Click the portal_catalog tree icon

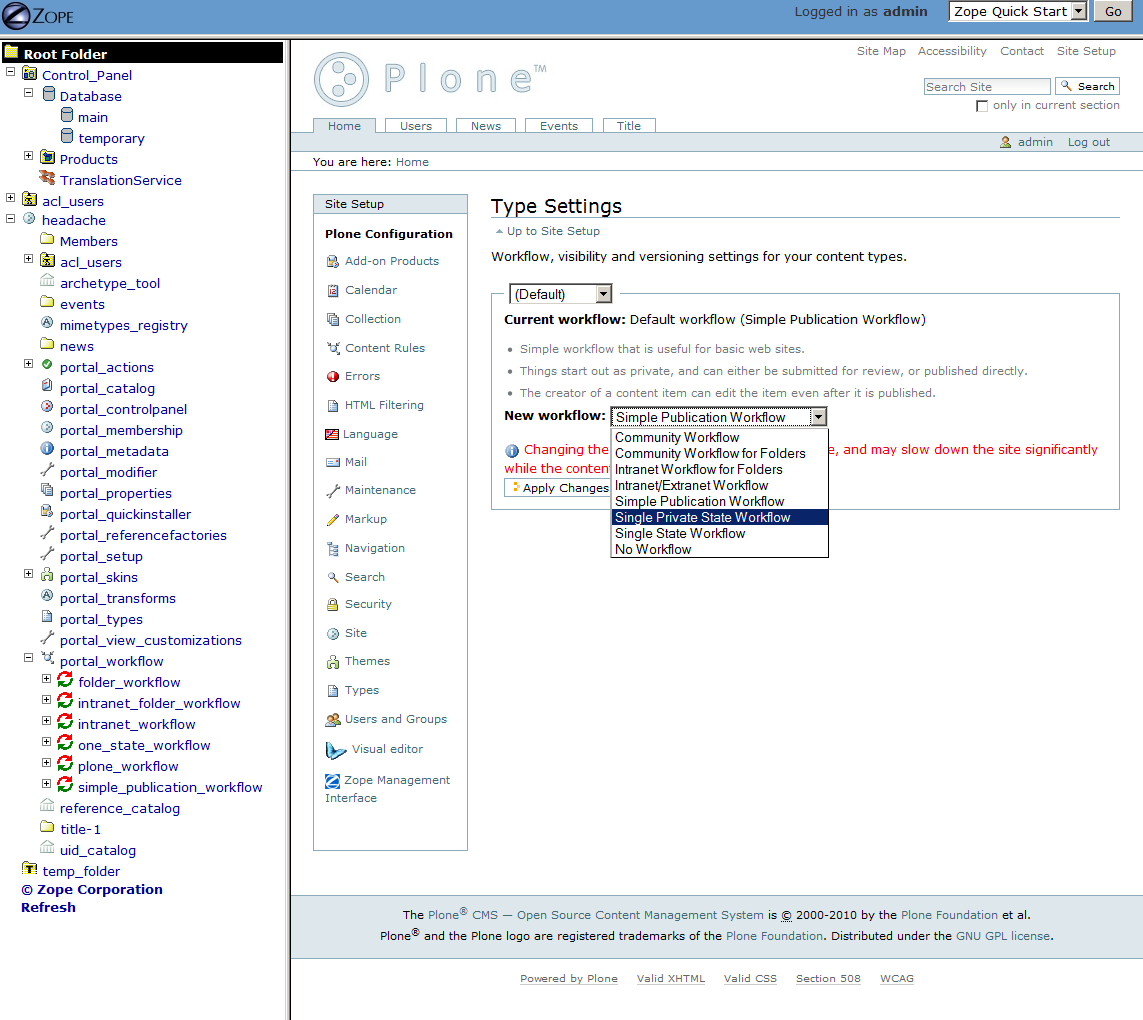(x=47, y=386)
